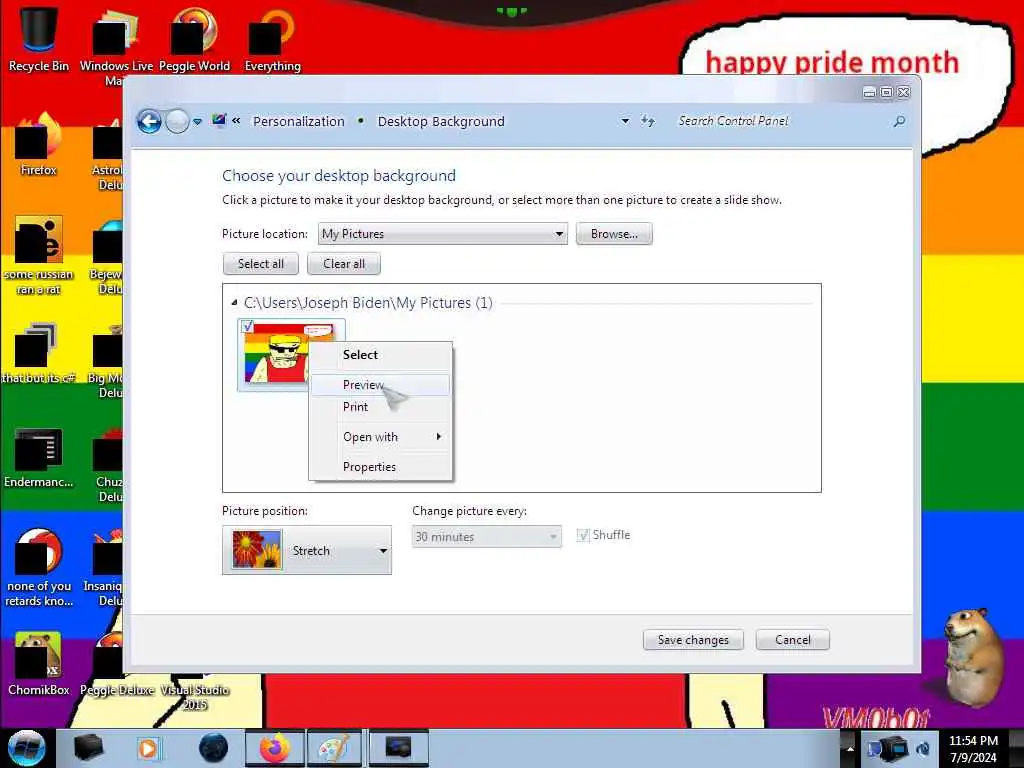1024x768 pixels.
Task: Go back with the blue Back arrow
Action: point(149,121)
